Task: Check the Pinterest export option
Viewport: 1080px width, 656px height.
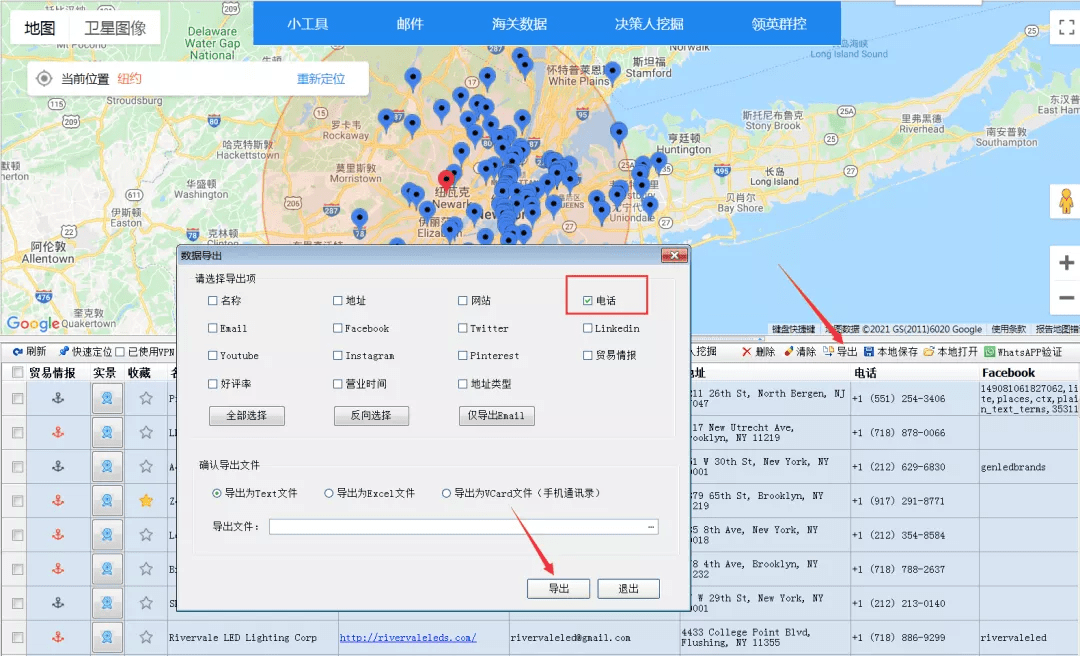Action: (463, 356)
